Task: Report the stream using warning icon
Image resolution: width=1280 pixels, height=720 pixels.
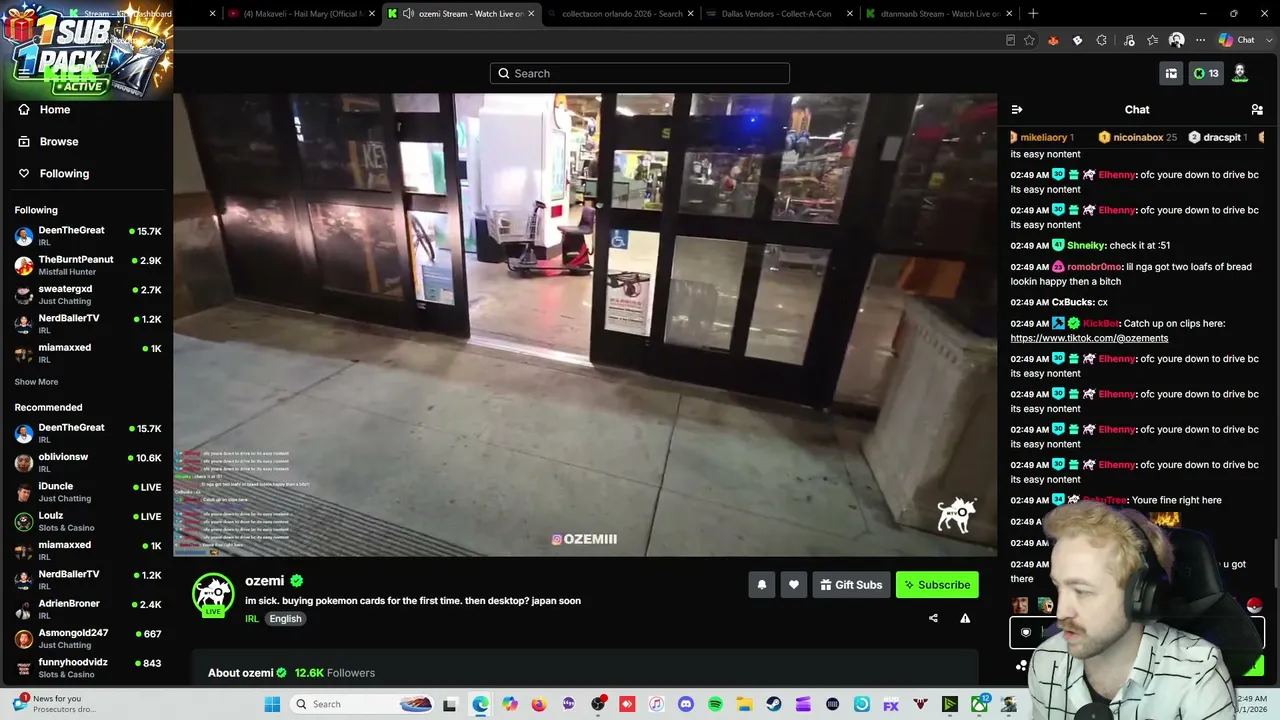Action: [965, 618]
